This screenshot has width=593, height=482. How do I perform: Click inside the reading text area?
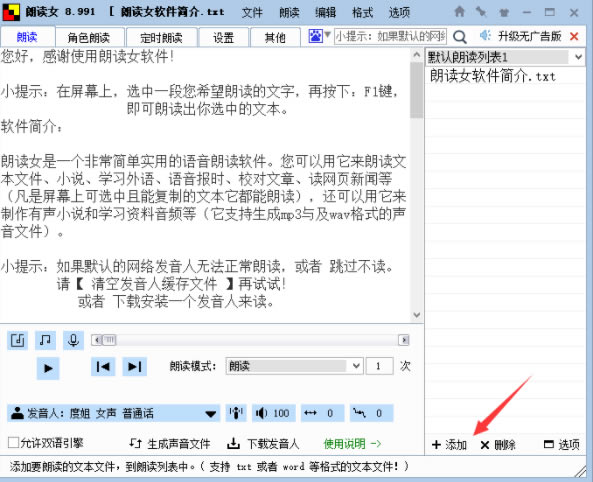205,185
